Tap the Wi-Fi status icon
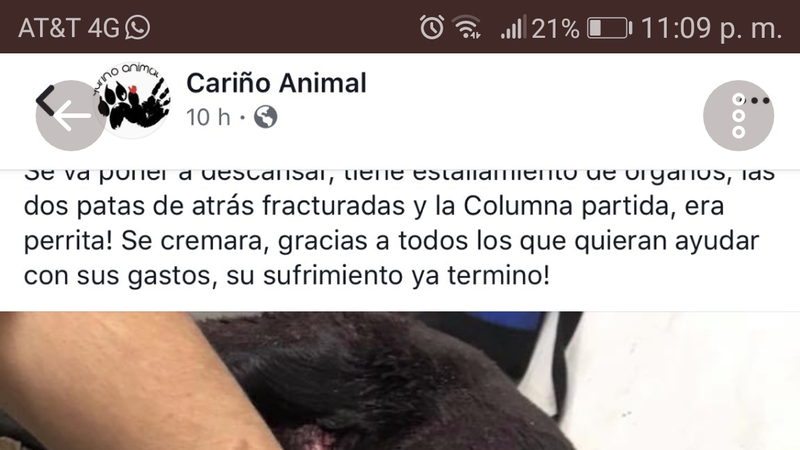 [468, 27]
